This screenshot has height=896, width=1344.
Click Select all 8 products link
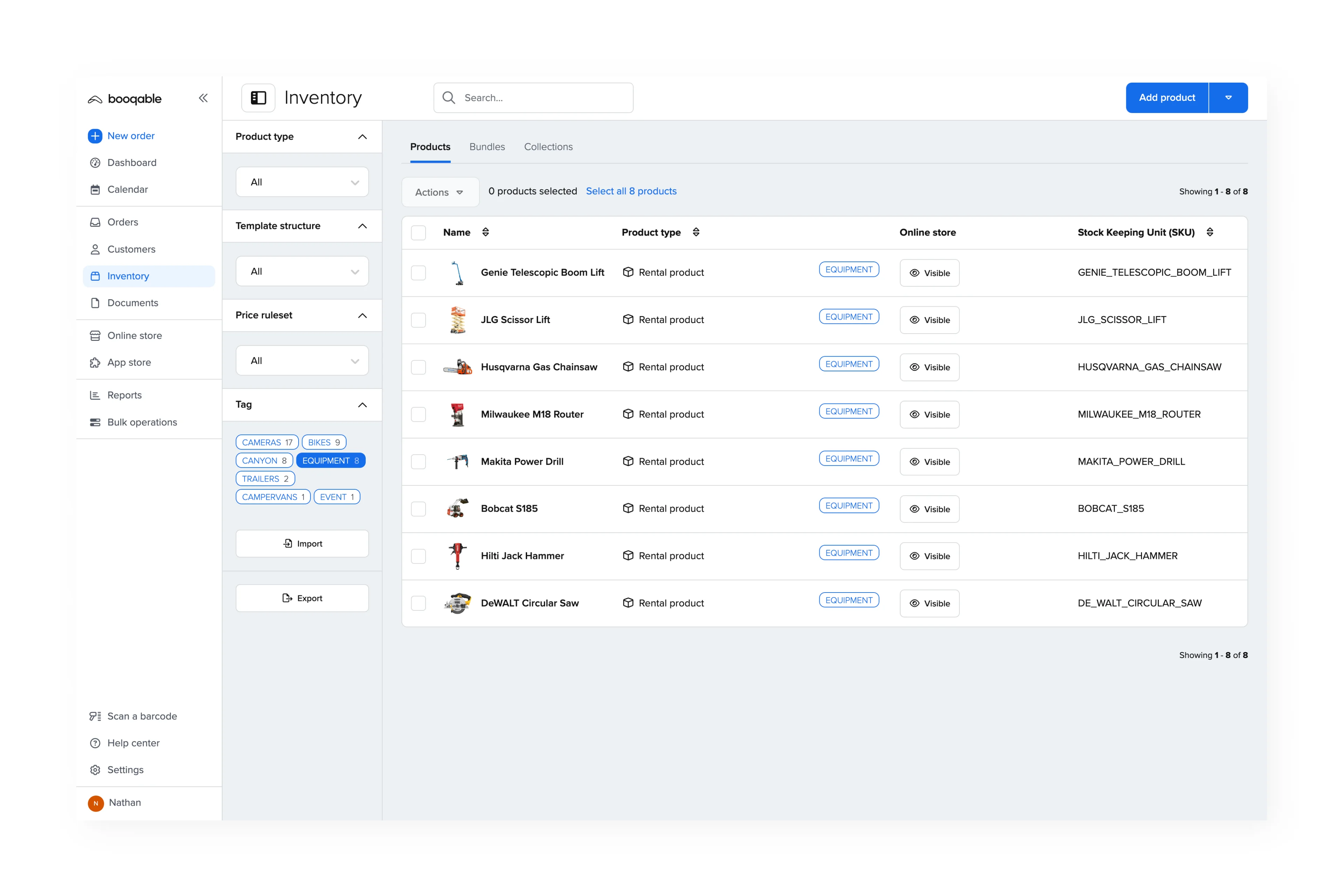[x=631, y=191]
